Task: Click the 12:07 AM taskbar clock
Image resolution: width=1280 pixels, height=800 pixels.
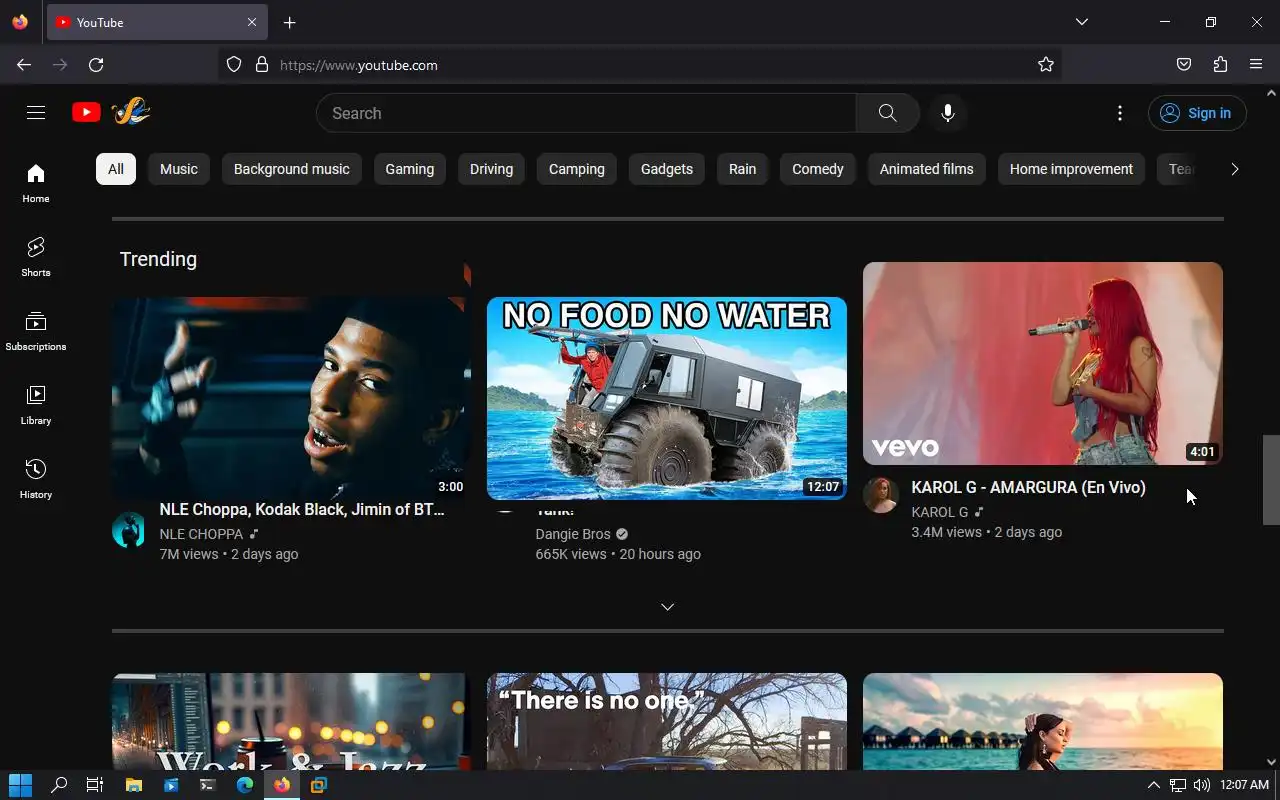Action: click(x=1245, y=785)
